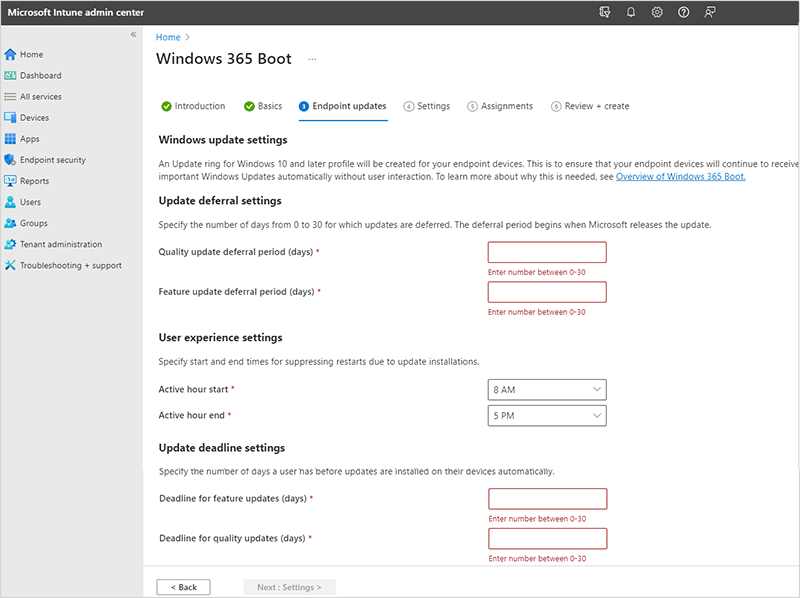This screenshot has width=800, height=598.
Task: Click the green check icon for Introduction
Action: point(166,106)
